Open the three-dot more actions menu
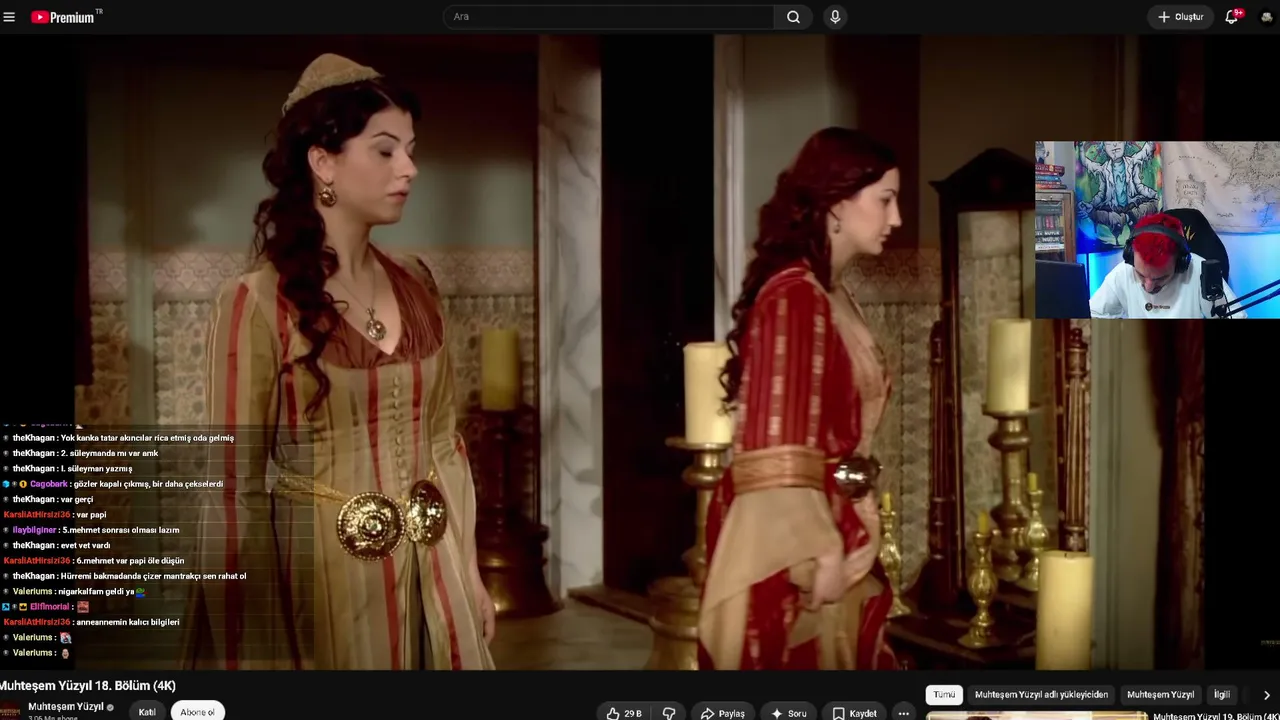1280x720 pixels. pos(904,713)
